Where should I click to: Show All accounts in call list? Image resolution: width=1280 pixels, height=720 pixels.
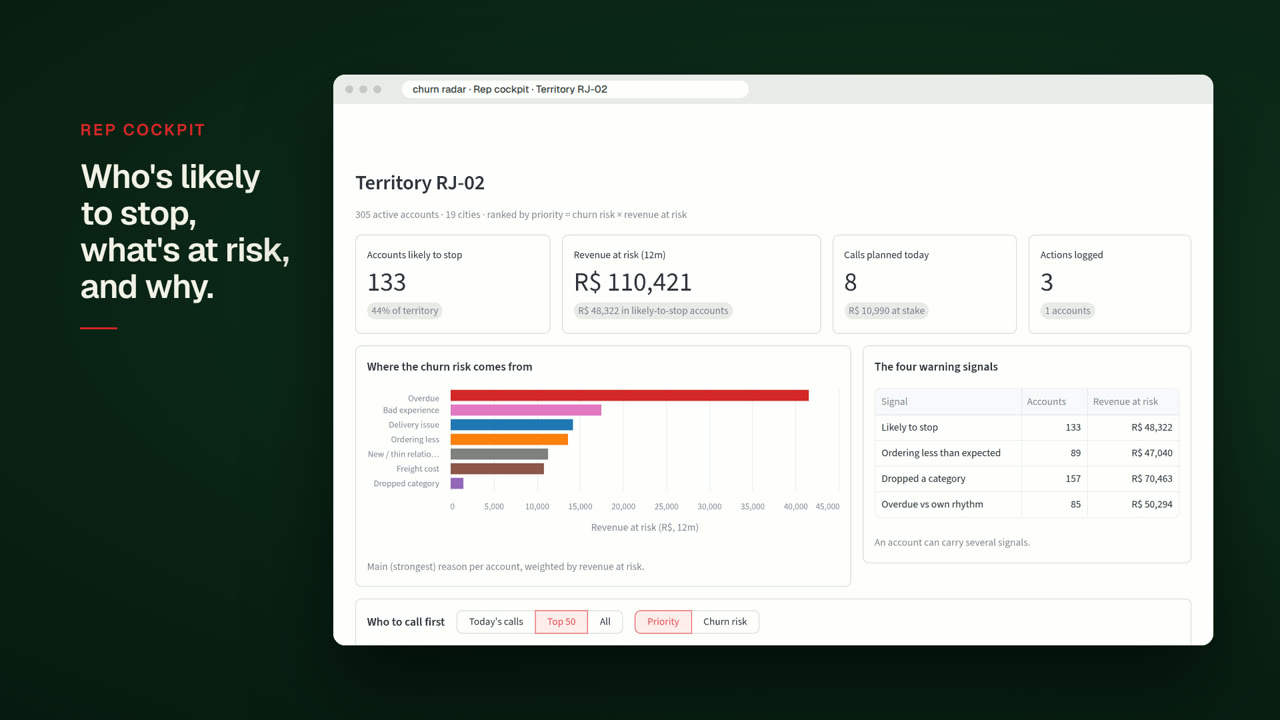(x=605, y=622)
